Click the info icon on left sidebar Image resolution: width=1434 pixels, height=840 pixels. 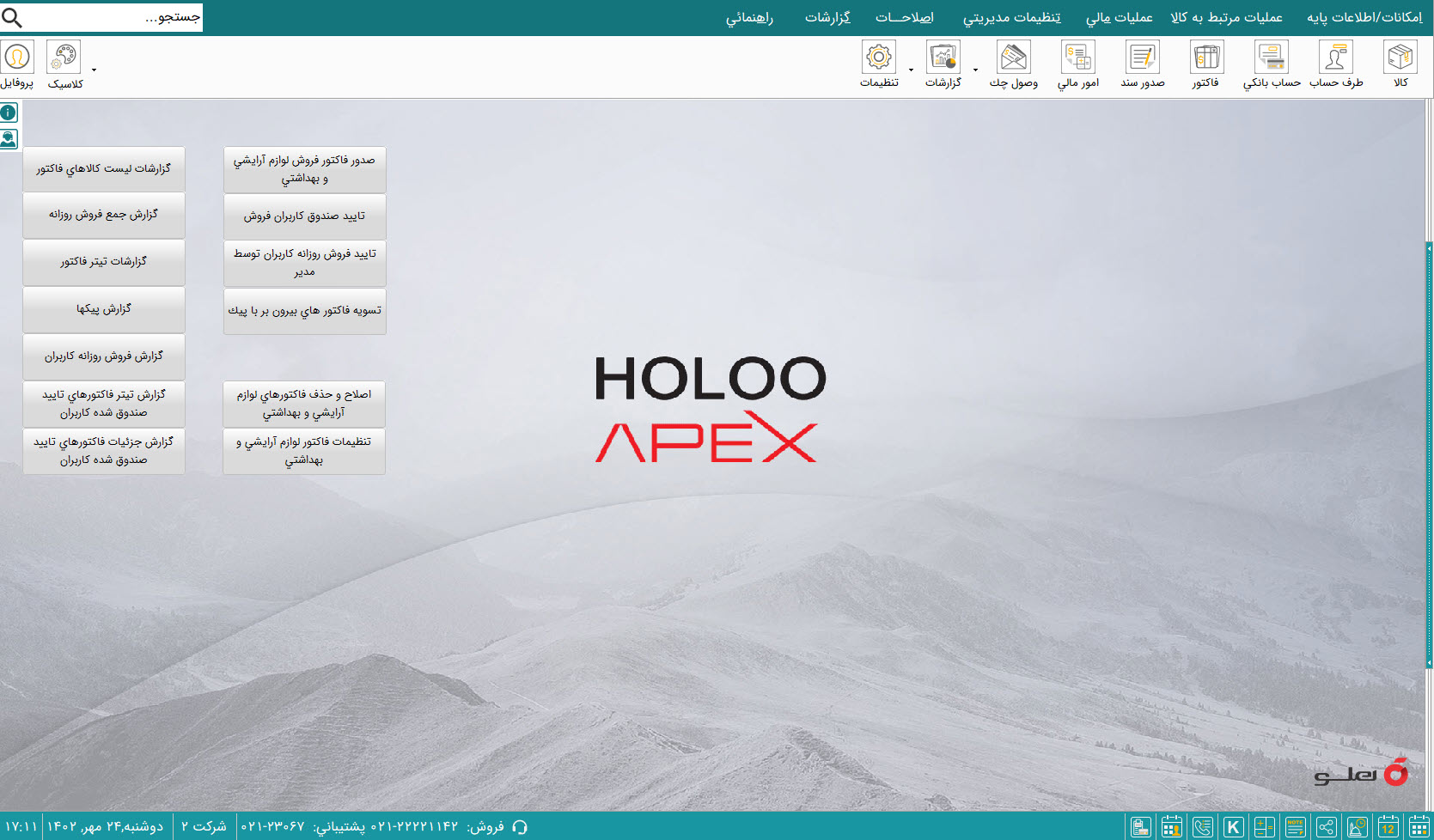(x=9, y=113)
